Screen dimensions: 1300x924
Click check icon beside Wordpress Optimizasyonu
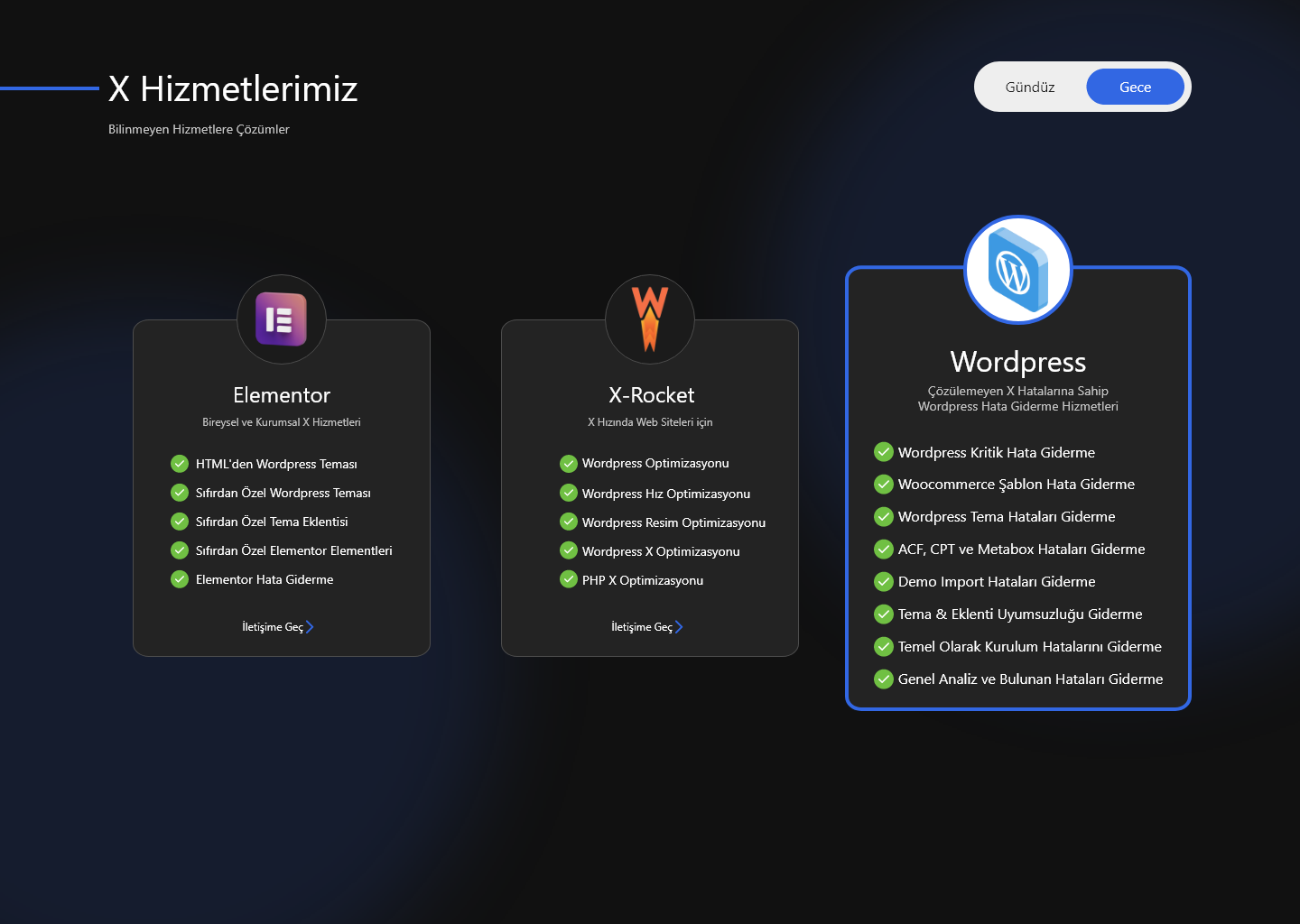point(569,464)
